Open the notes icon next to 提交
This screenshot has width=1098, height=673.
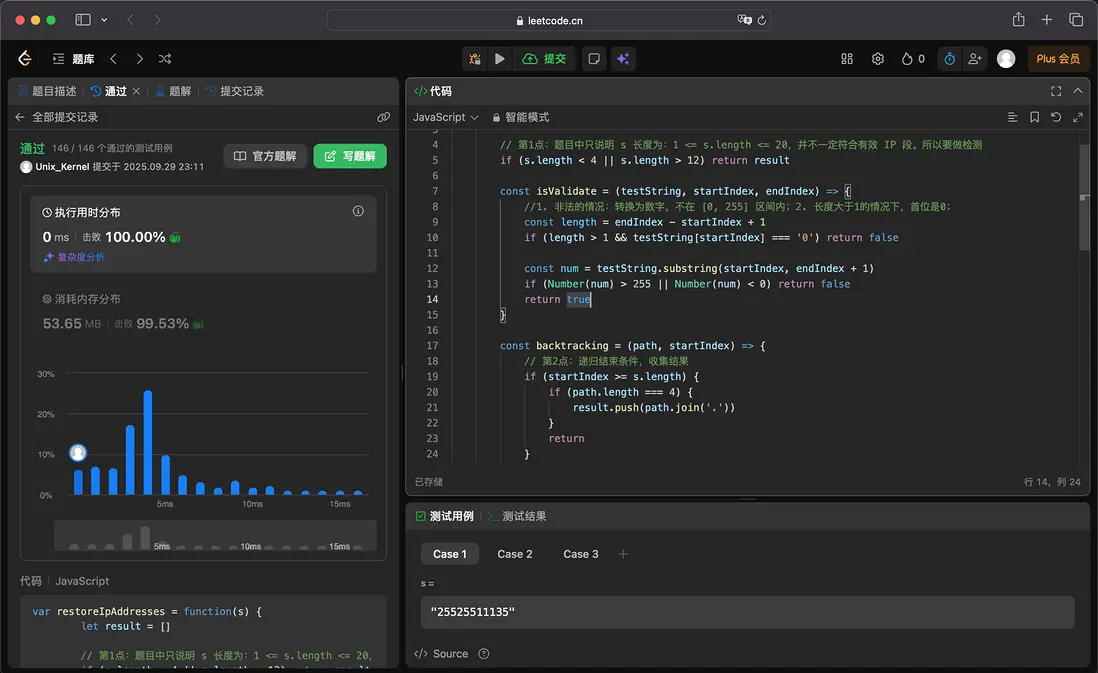click(594, 59)
